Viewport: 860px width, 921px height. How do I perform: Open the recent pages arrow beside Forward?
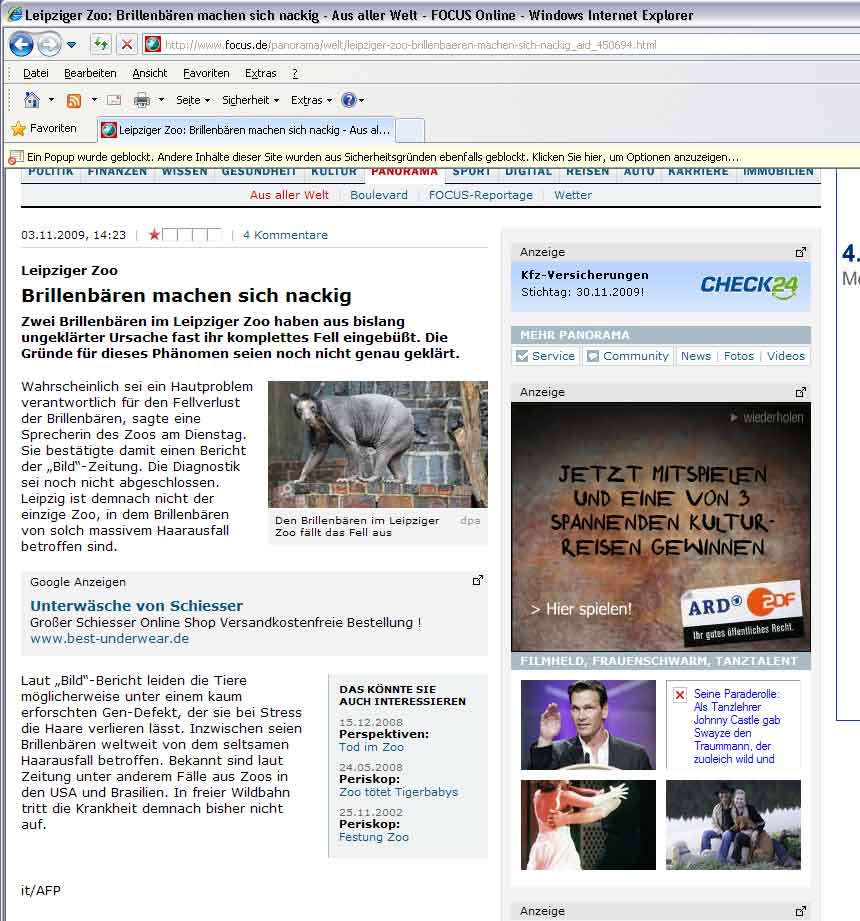point(72,45)
